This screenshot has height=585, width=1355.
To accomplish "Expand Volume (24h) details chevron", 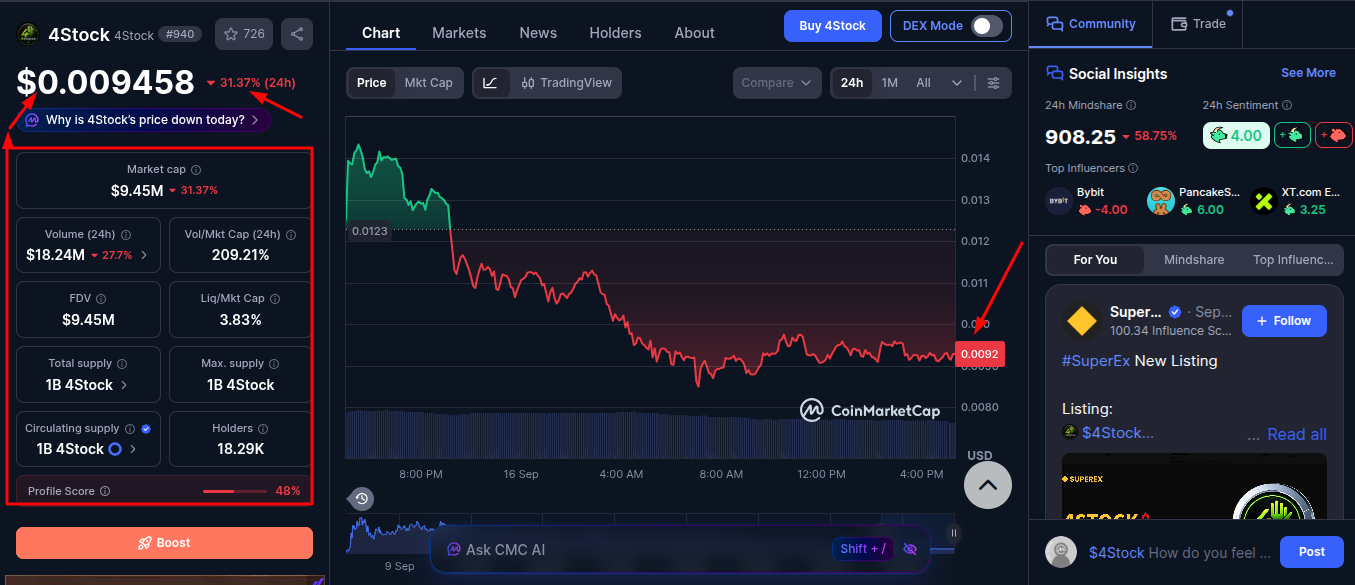I will 143,255.
